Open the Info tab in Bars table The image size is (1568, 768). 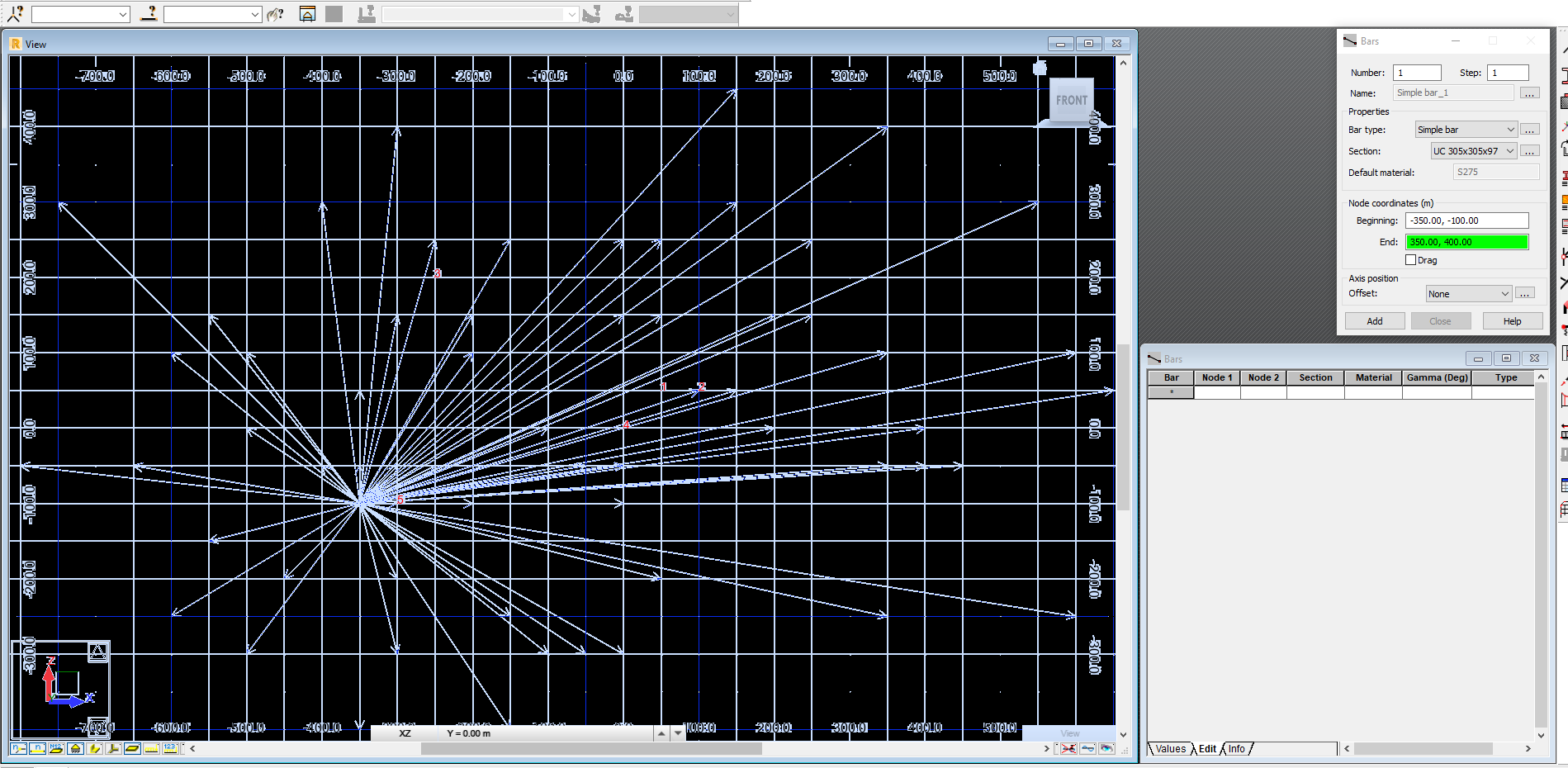pyautogui.click(x=1236, y=749)
